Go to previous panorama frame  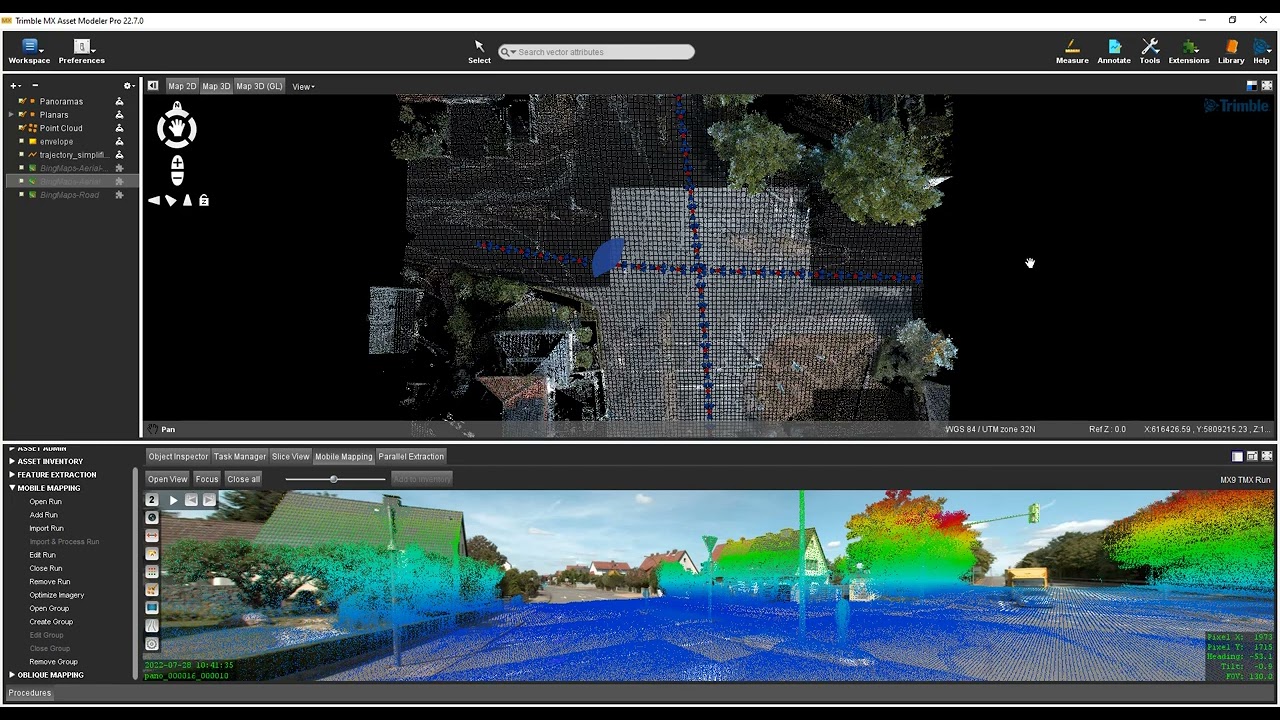[x=191, y=500]
